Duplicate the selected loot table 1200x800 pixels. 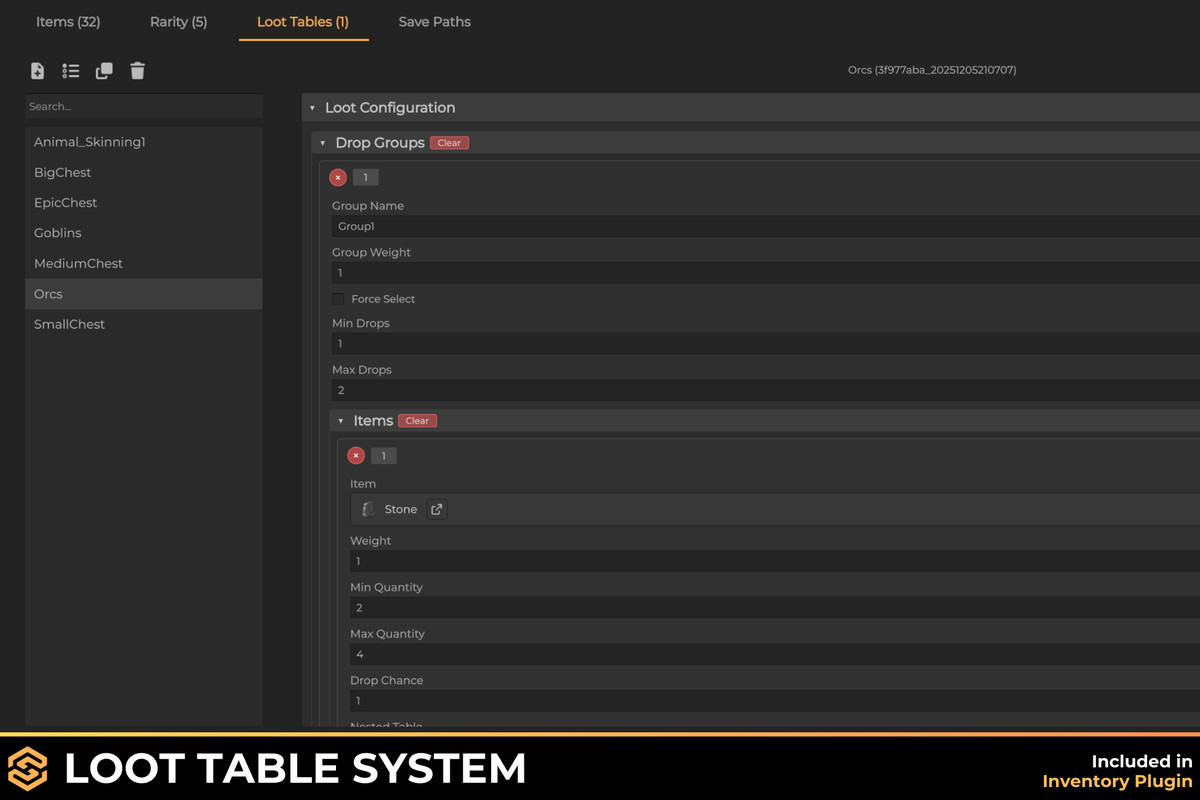click(x=103, y=71)
